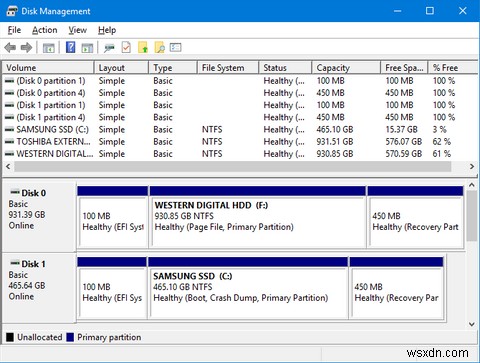The image size is (480, 363).
Task: Select the WESTERN DIGITAL HDD (F:) partition block
Action: tap(258, 217)
